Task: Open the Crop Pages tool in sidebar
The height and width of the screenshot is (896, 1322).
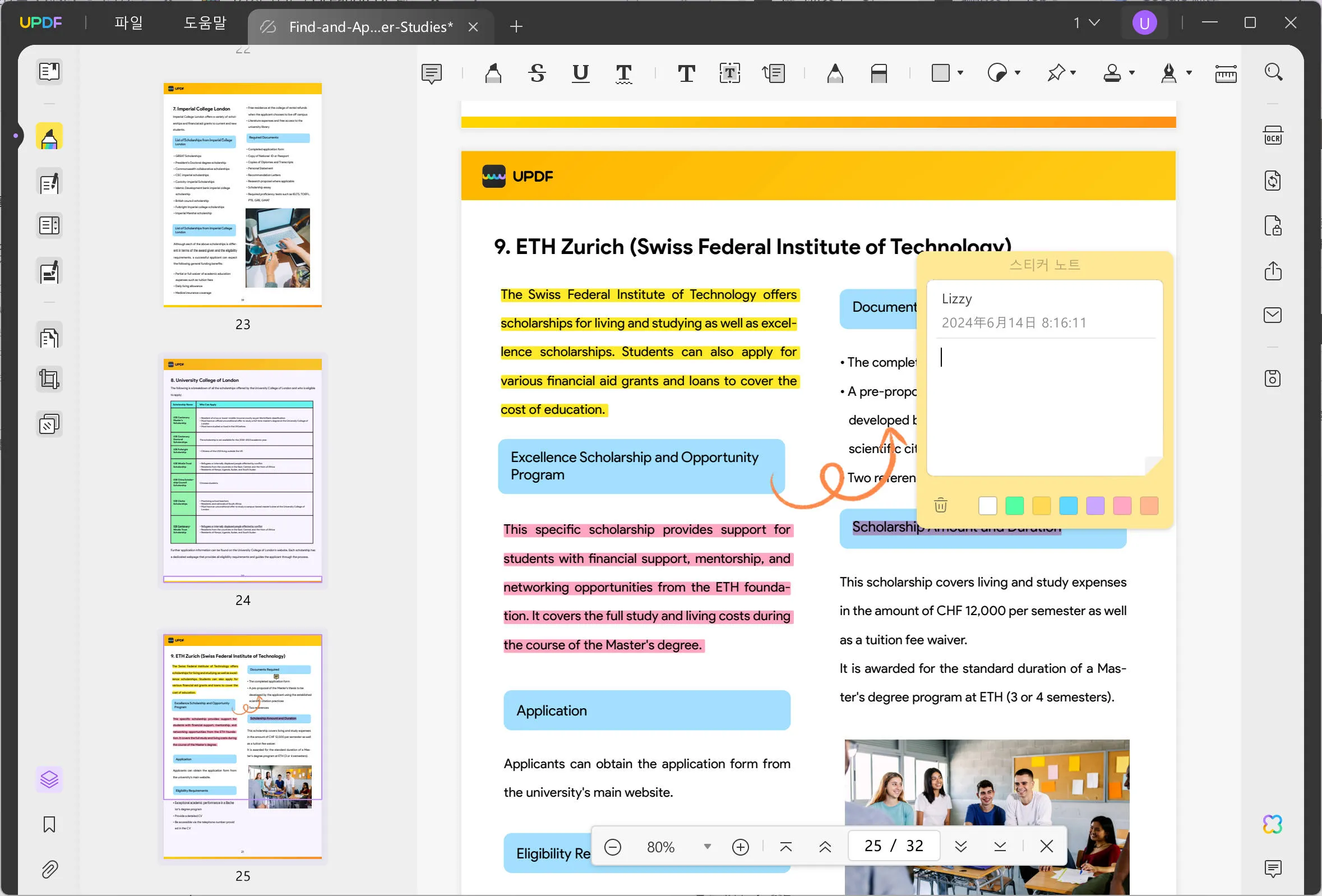Action: tap(49, 380)
